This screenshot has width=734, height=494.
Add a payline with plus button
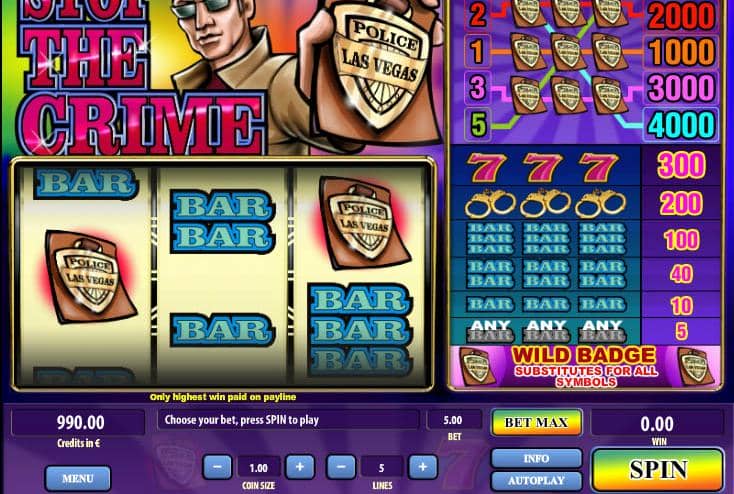pyautogui.click(x=423, y=467)
